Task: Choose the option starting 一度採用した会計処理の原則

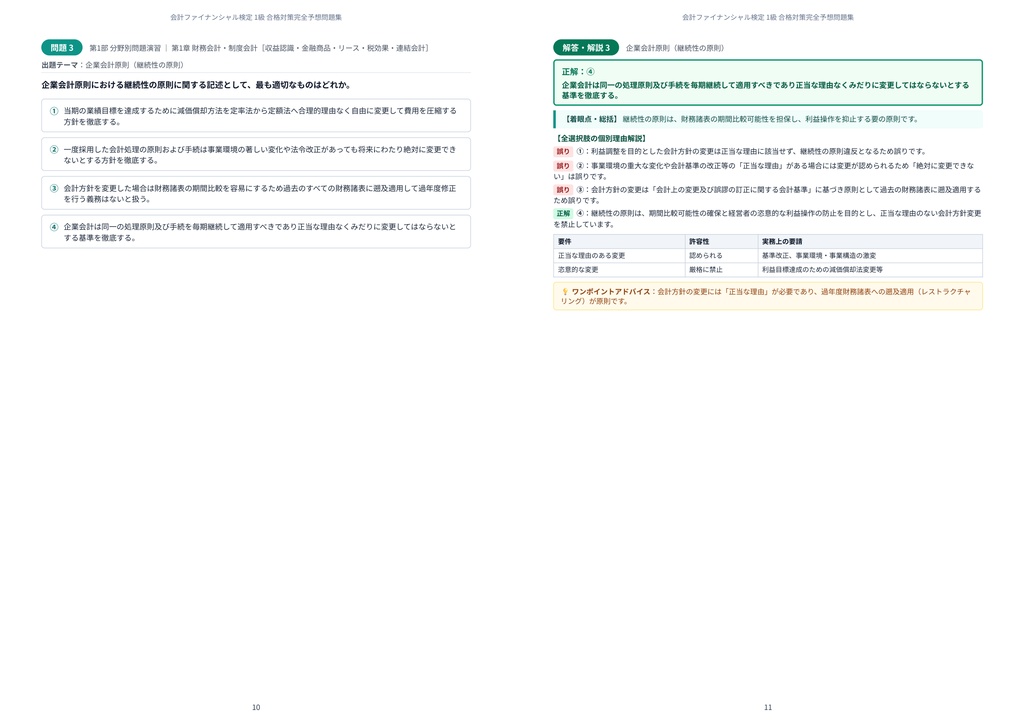Action: pos(256,154)
